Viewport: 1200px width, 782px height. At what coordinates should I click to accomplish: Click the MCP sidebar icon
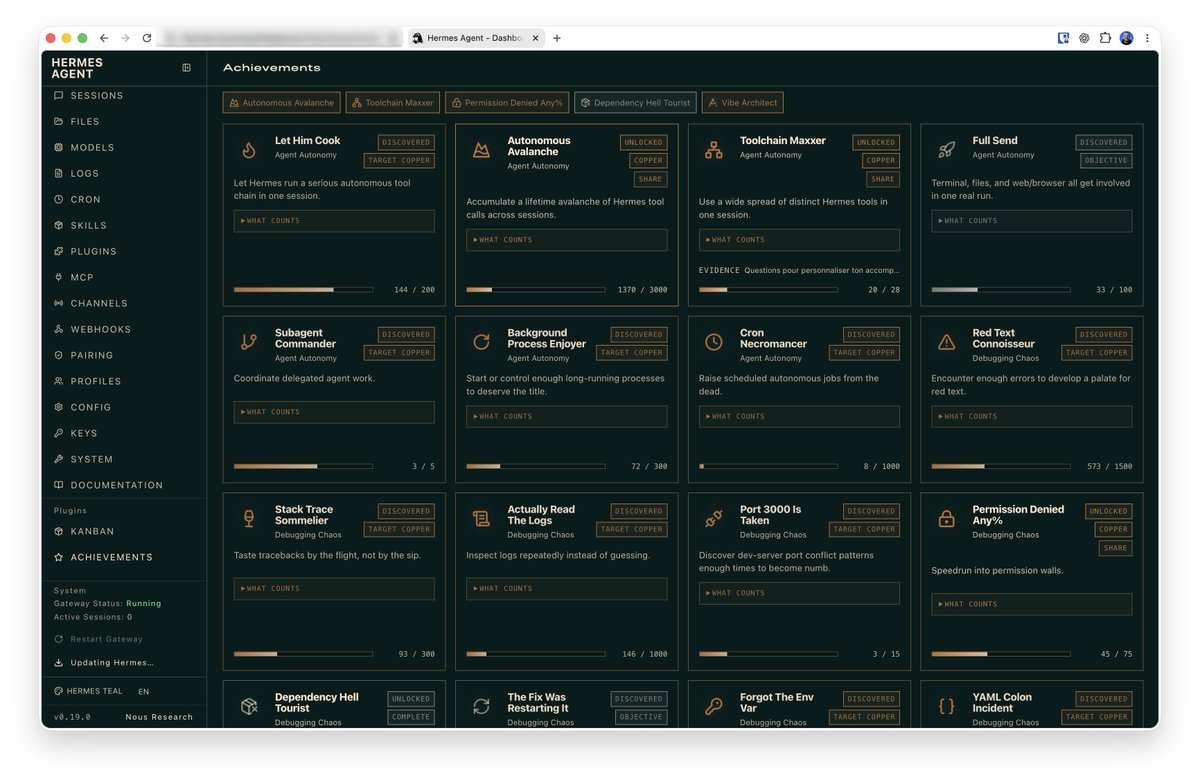(x=59, y=278)
